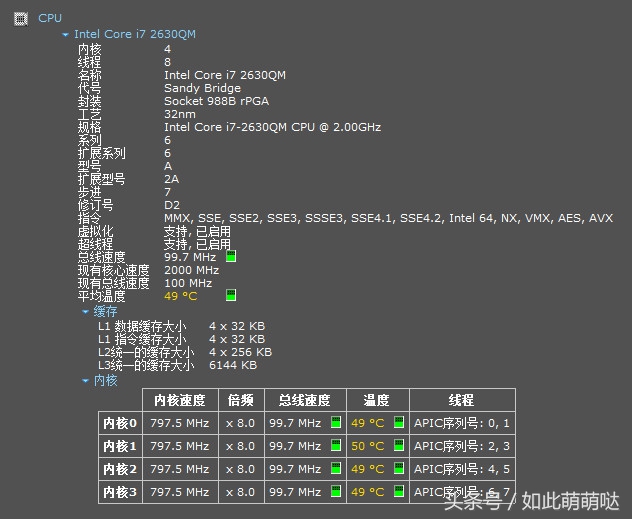Click the CPU chip icon at top

point(21,19)
